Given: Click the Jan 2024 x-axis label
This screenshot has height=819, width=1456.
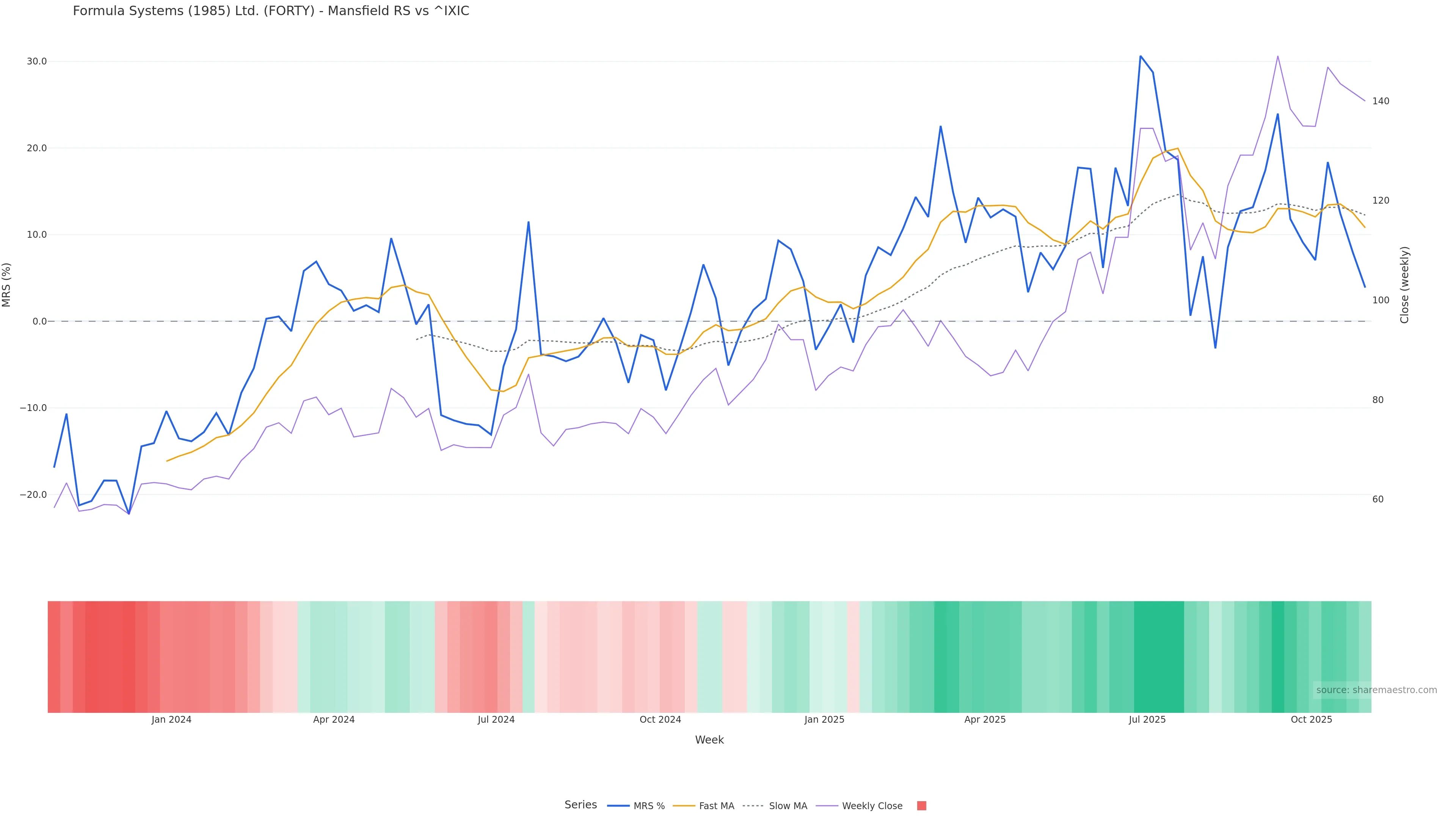Looking at the screenshot, I should [171, 720].
